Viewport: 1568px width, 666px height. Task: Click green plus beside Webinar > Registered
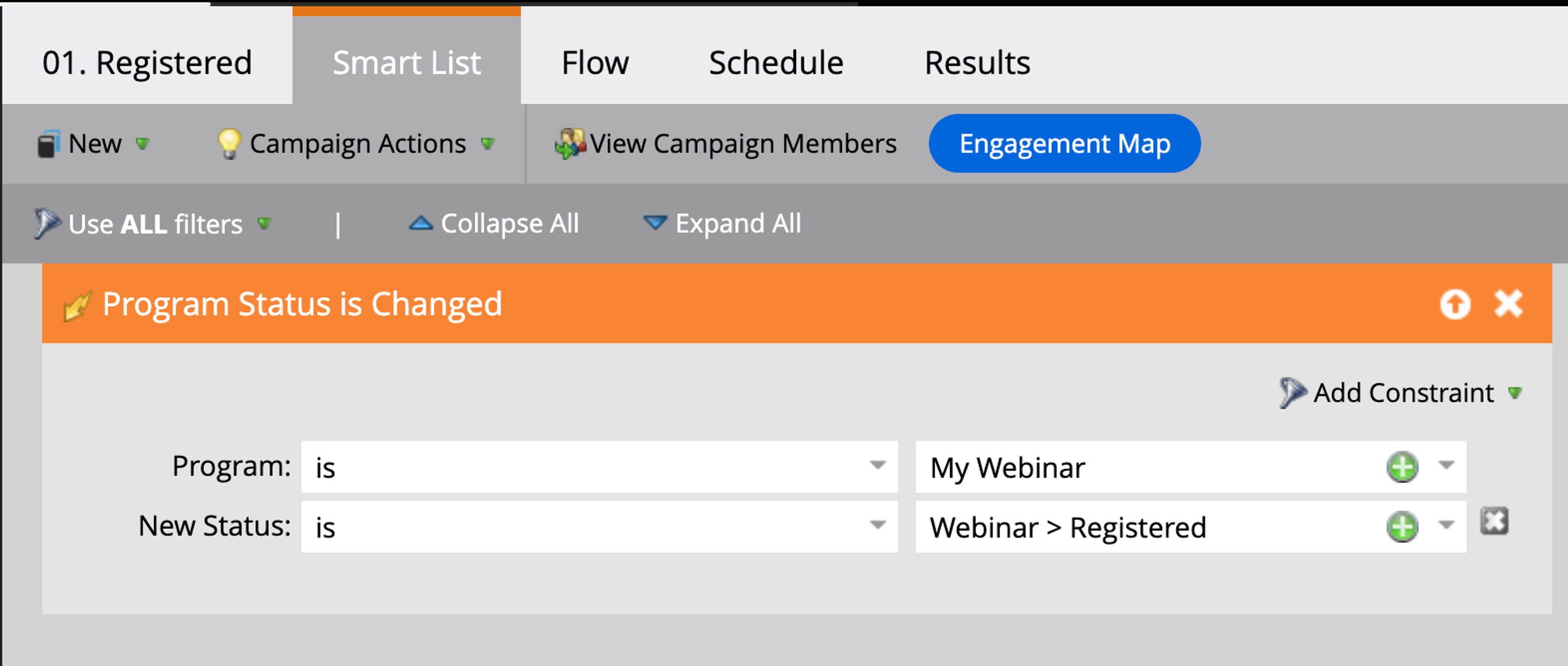[1402, 527]
